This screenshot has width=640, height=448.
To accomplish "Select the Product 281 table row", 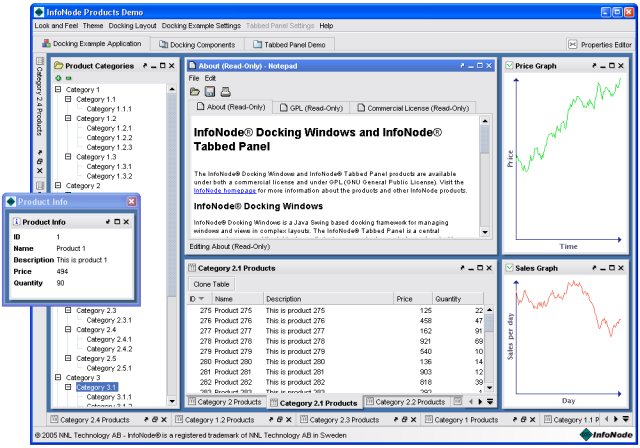I will coord(336,372).
